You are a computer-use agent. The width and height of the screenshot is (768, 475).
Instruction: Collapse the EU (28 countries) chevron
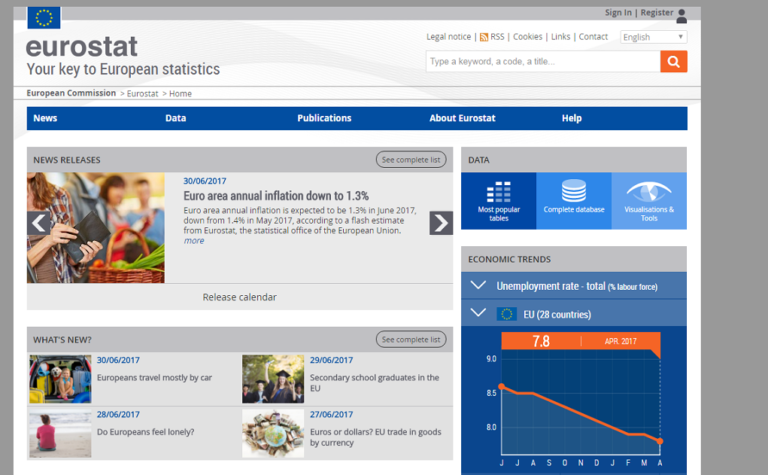(478, 312)
